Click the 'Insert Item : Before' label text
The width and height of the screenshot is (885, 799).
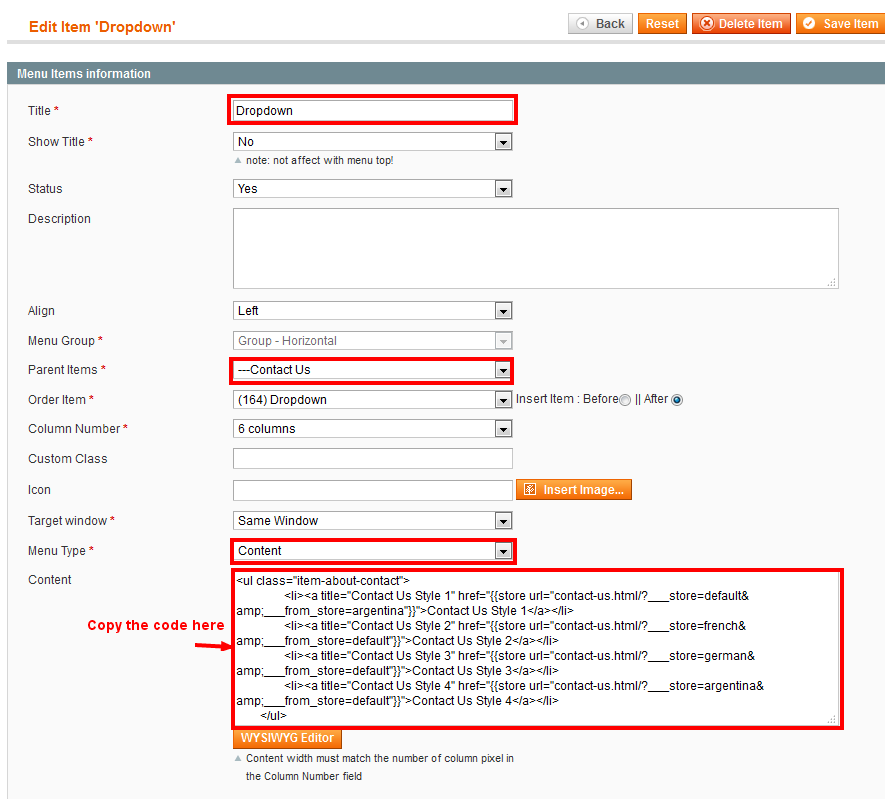click(x=567, y=399)
